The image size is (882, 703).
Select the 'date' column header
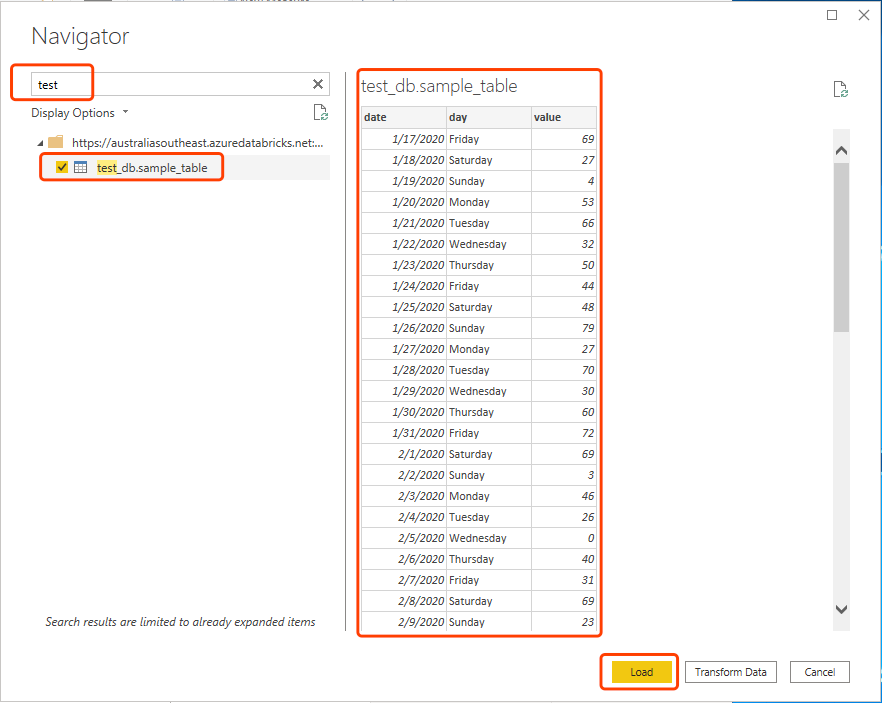(403, 117)
